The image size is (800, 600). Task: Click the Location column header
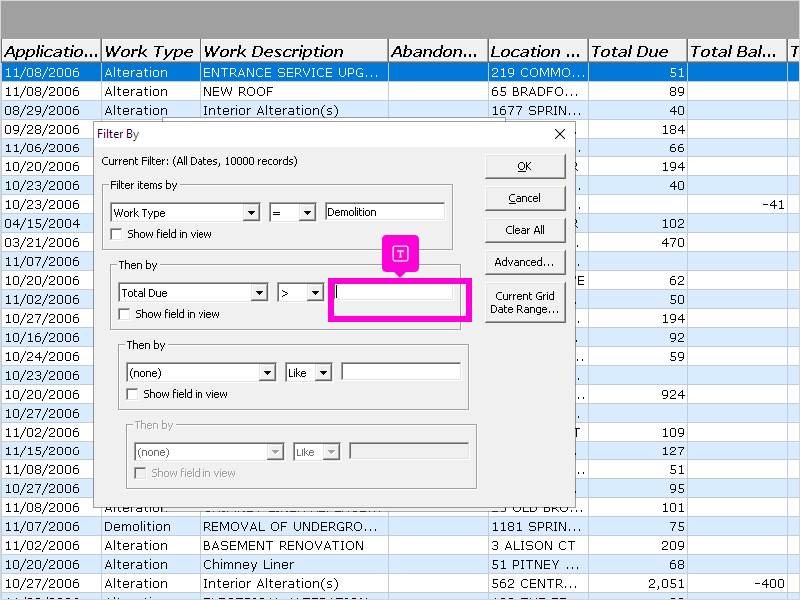pyautogui.click(x=538, y=51)
